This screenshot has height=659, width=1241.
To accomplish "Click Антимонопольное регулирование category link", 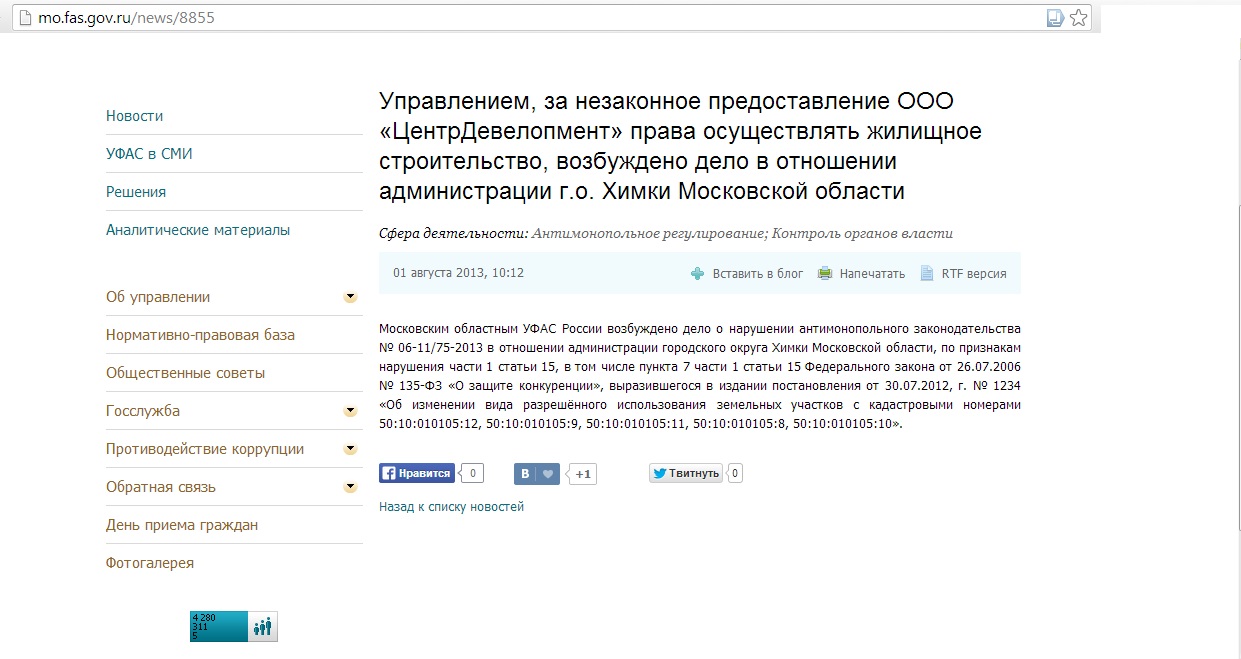I will [x=648, y=234].
